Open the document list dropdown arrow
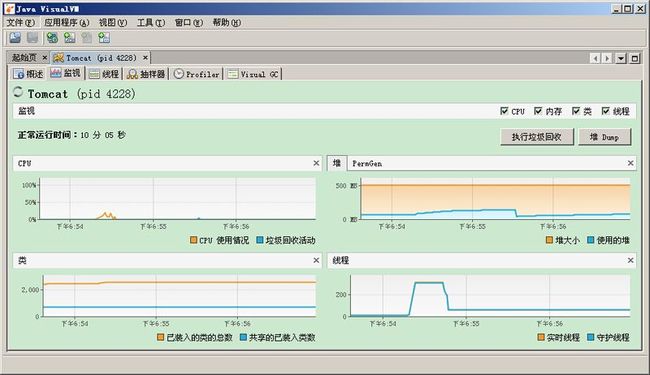 tap(621, 58)
